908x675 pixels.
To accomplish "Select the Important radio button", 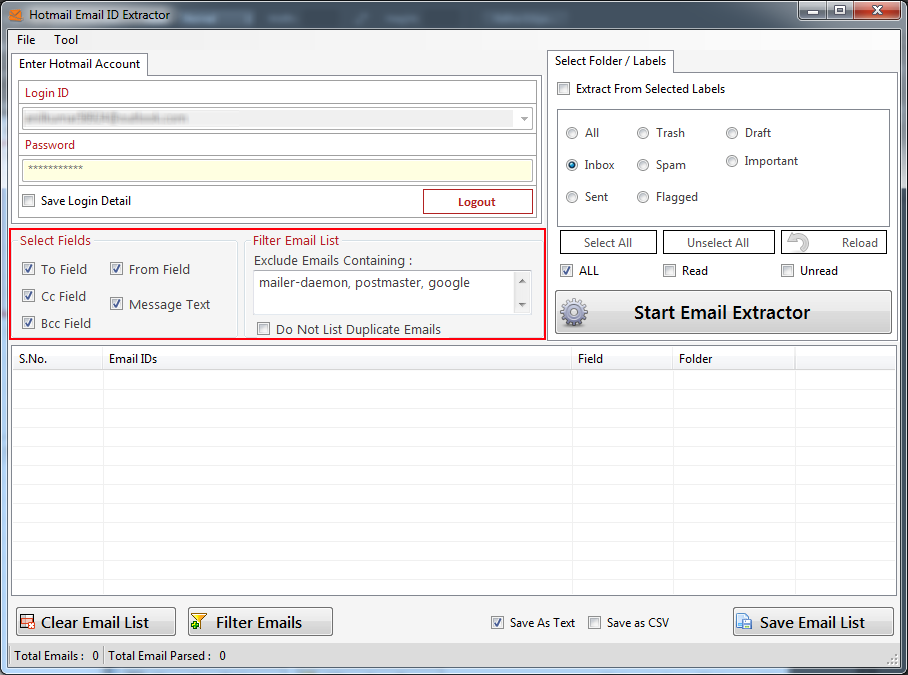I will click(x=732, y=161).
